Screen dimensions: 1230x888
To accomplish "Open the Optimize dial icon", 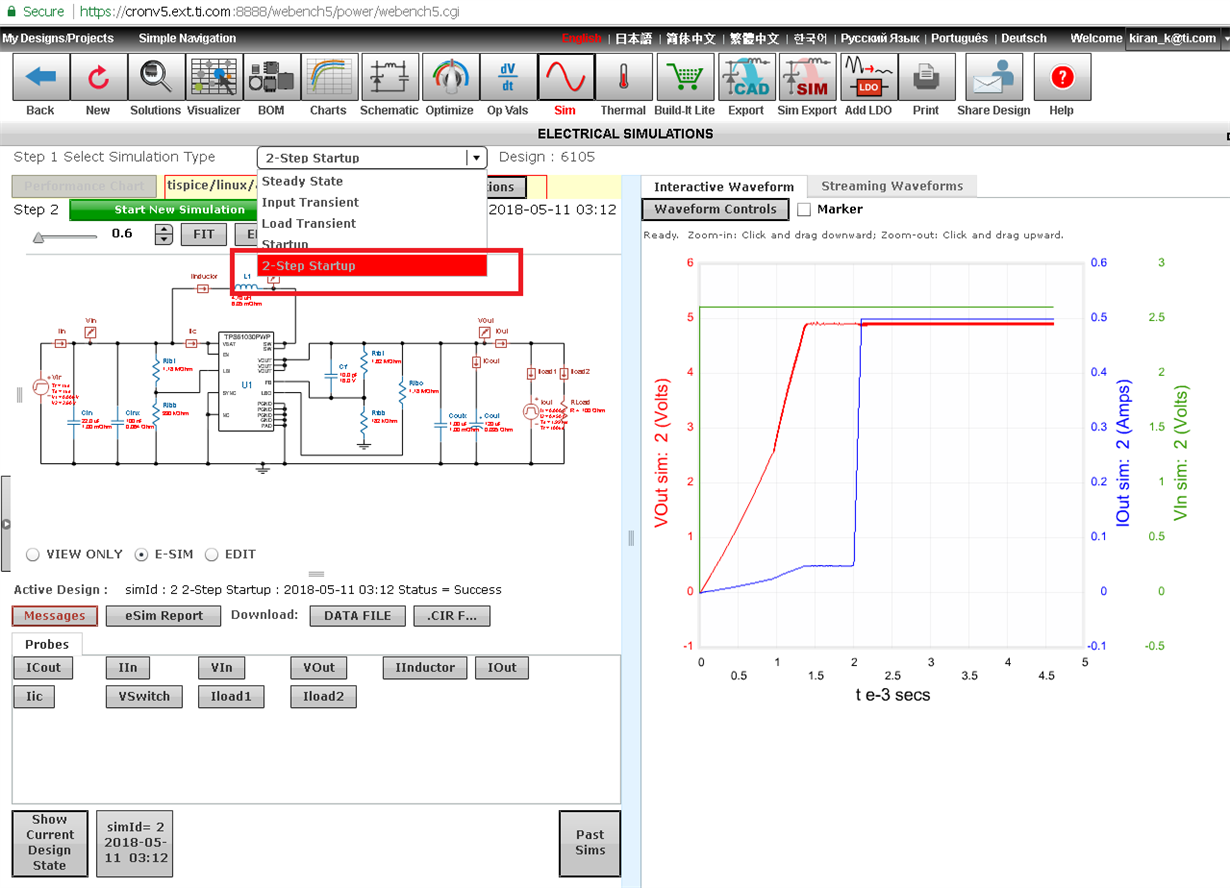I will (449, 78).
